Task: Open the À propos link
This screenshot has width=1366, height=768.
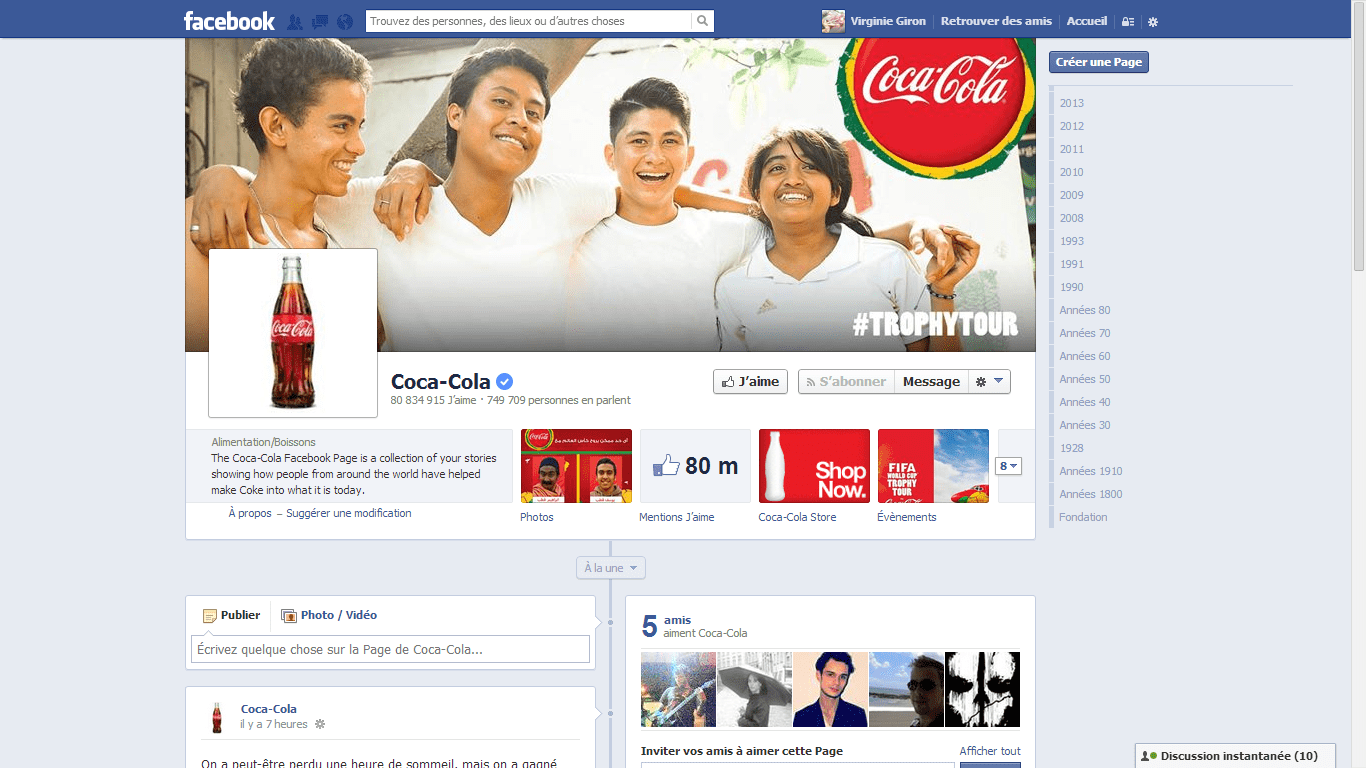Action: [250, 513]
